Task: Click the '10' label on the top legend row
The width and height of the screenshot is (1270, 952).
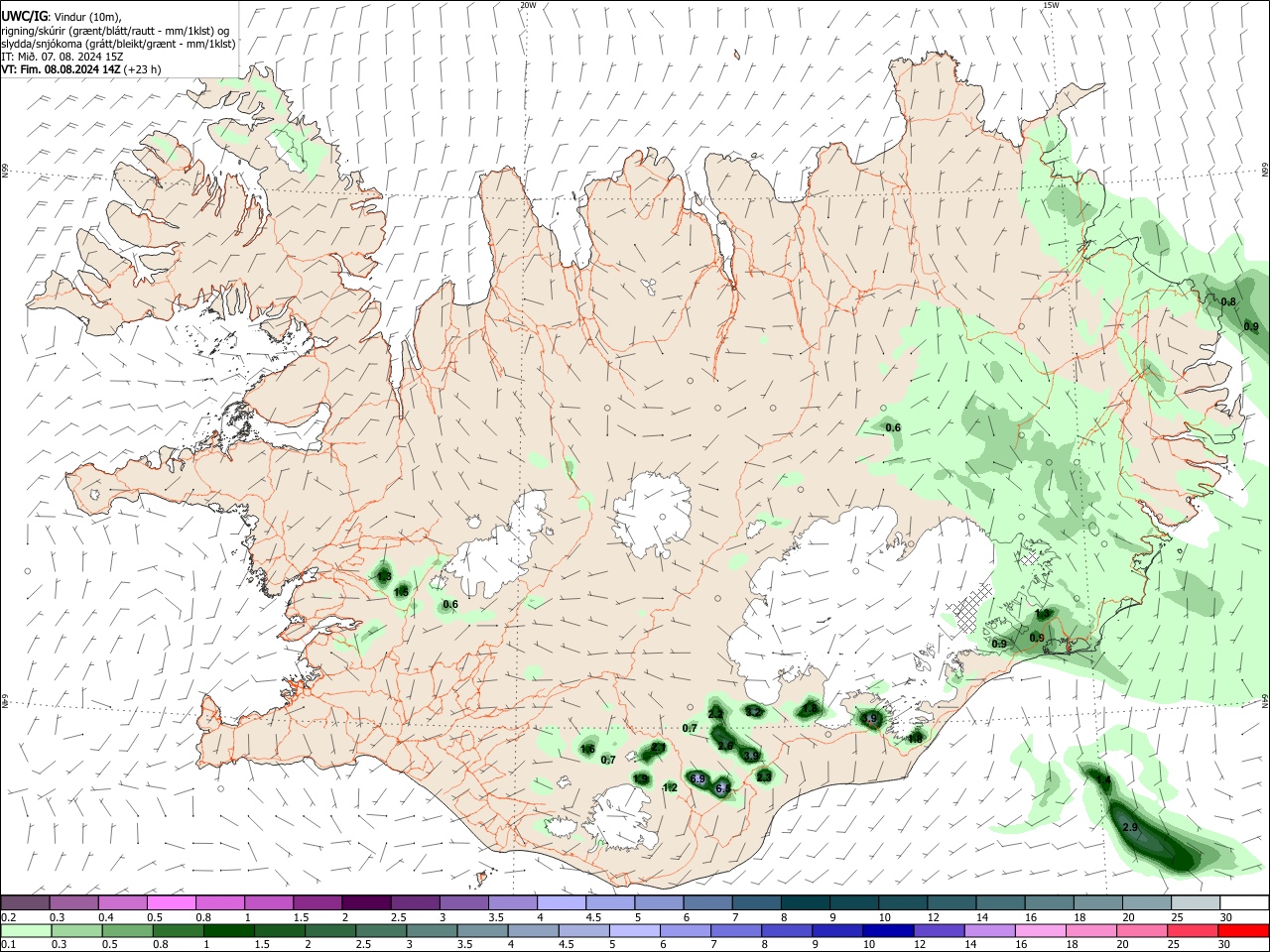Action: tap(884, 917)
